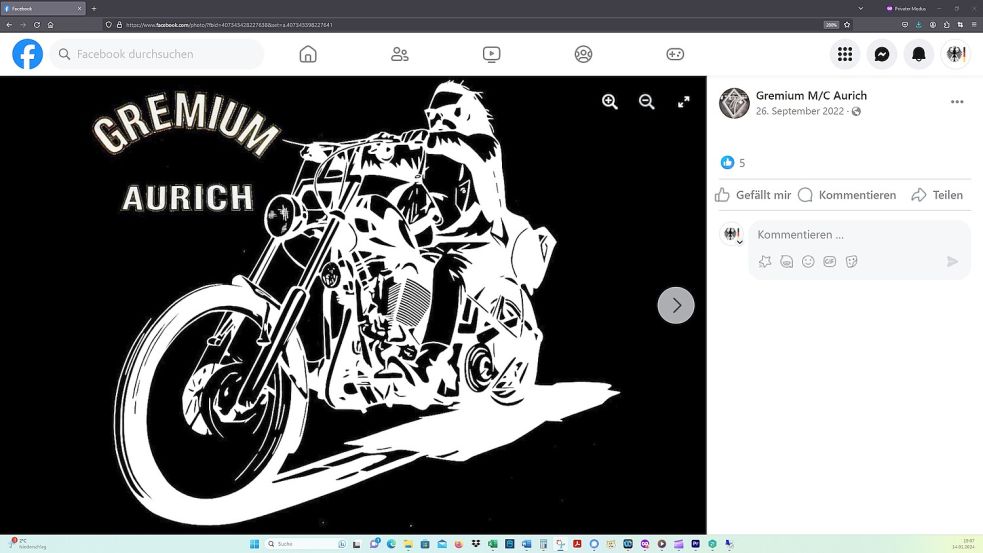Insert a GIF in comment
983x553 pixels.
point(829,261)
